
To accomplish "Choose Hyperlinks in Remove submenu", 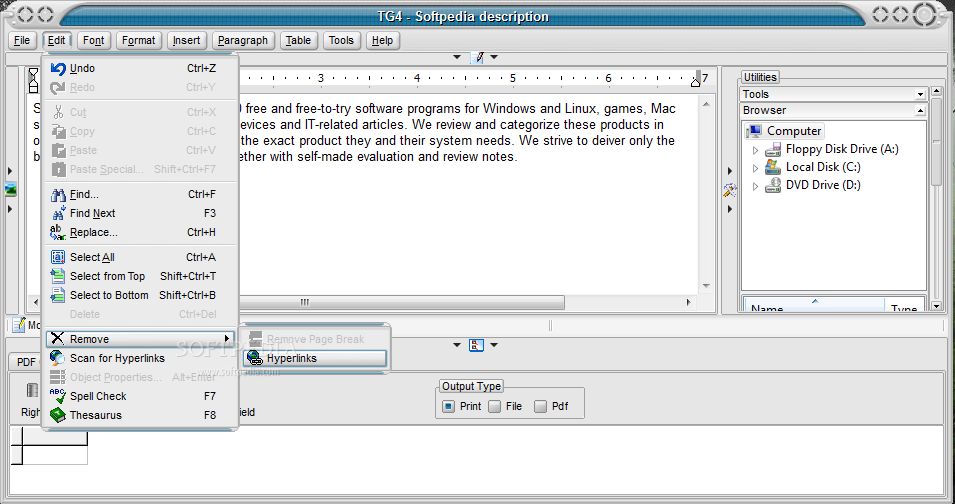I will pyautogui.click(x=315, y=359).
